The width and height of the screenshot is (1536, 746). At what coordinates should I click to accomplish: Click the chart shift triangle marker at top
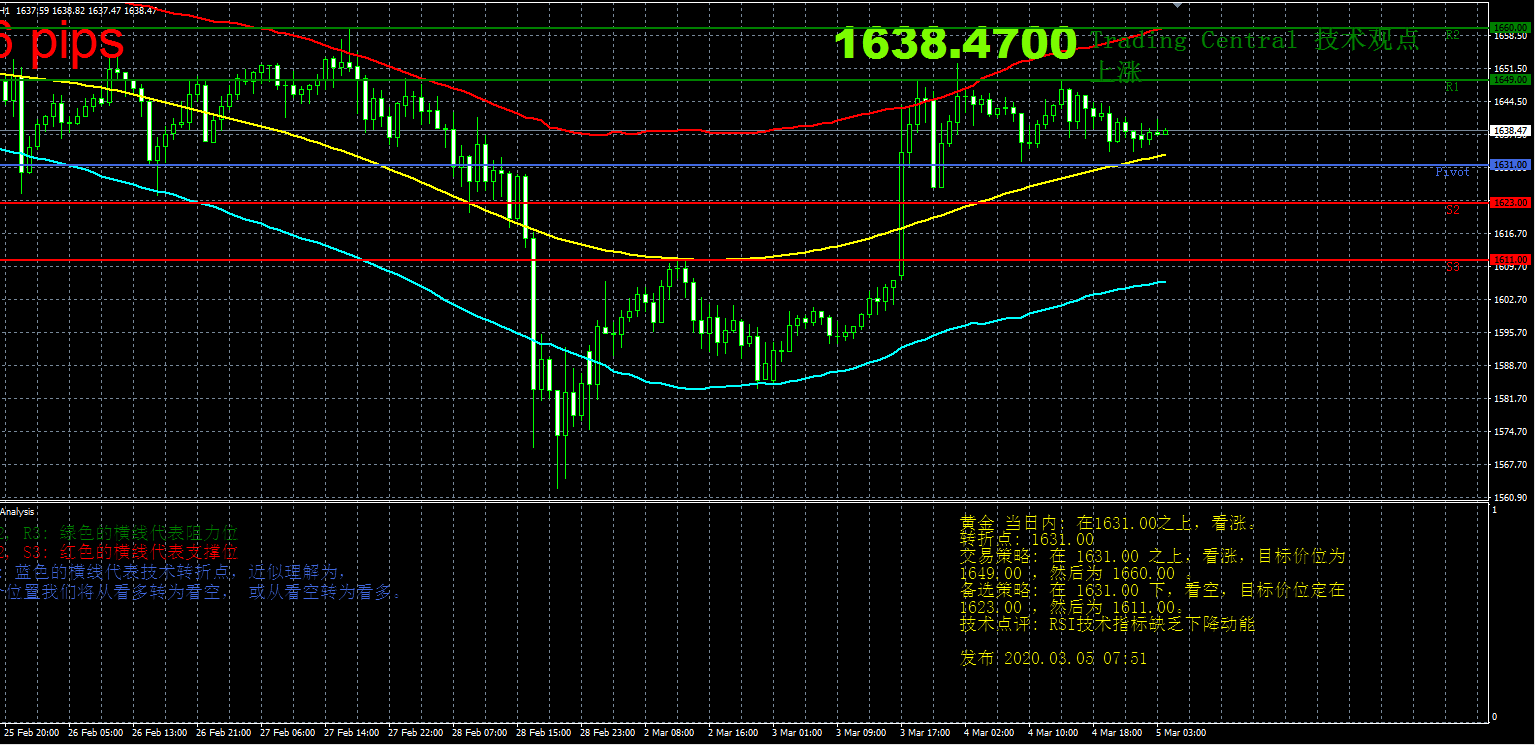click(1177, 4)
